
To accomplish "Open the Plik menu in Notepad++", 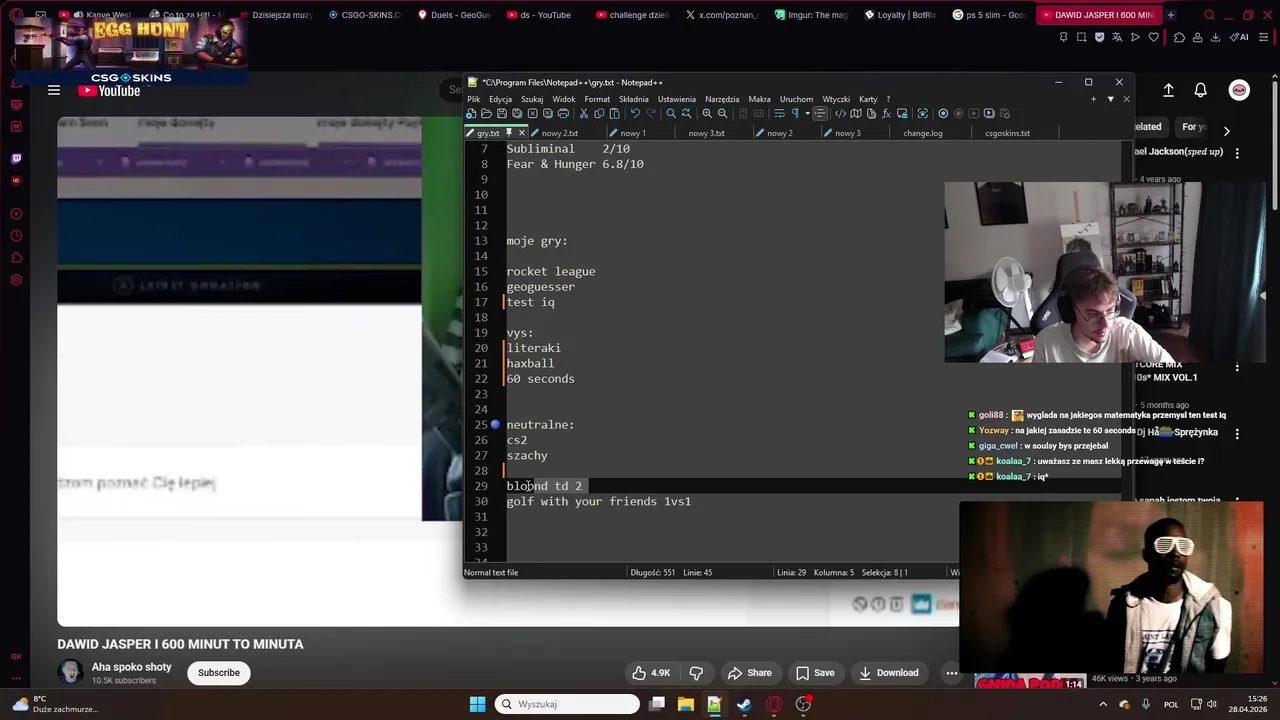I will click(474, 99).
